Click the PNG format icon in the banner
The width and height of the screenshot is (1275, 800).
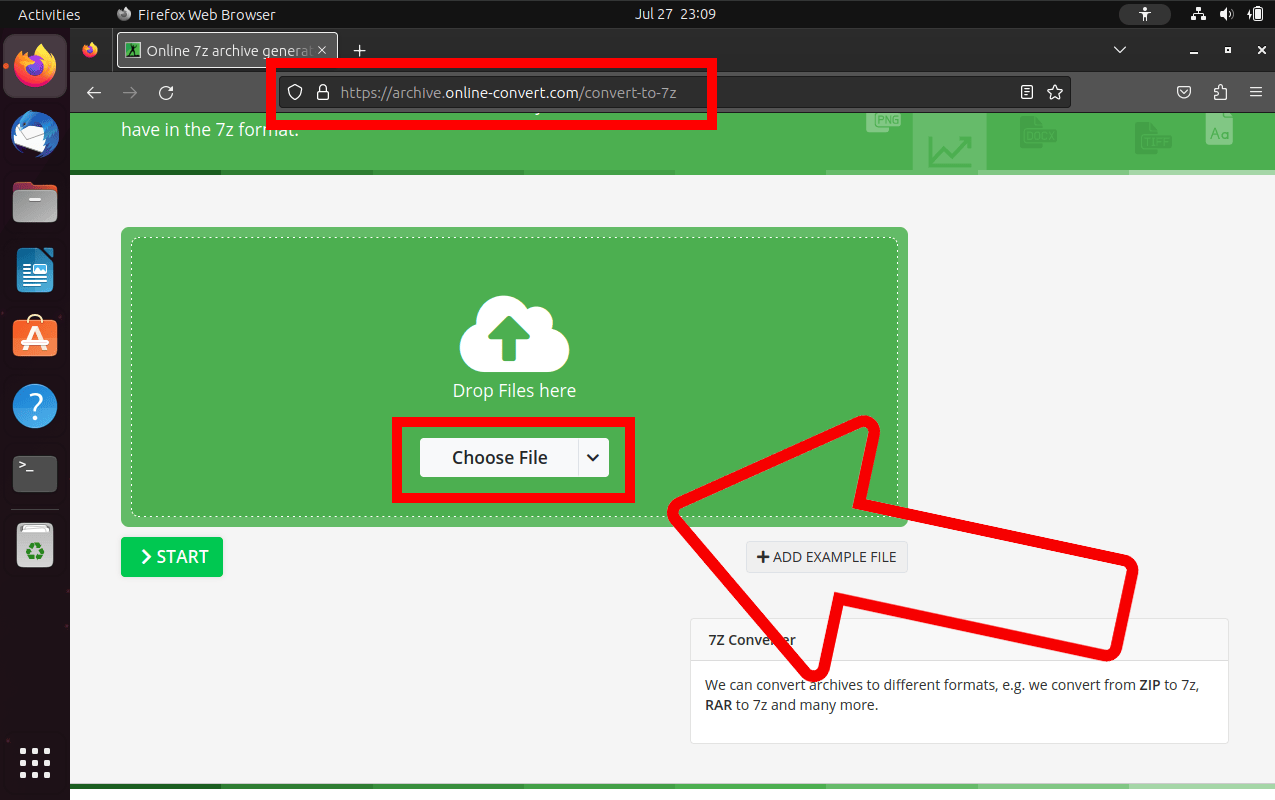pos(883,120)
